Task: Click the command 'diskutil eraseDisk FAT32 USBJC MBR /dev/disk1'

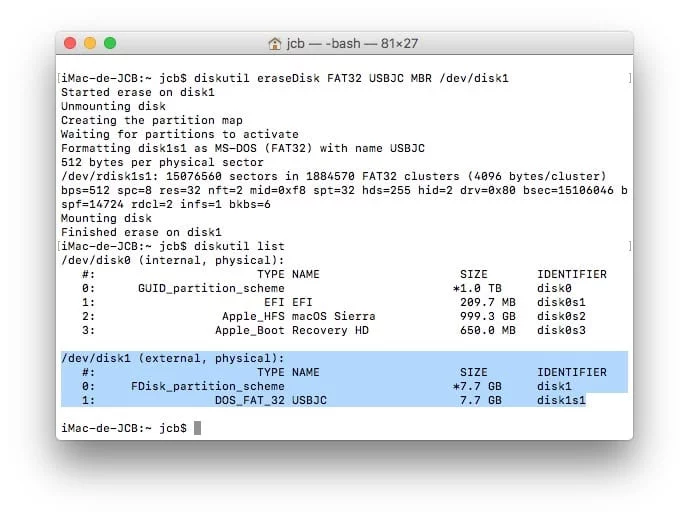Action: (x=351, y=78)
